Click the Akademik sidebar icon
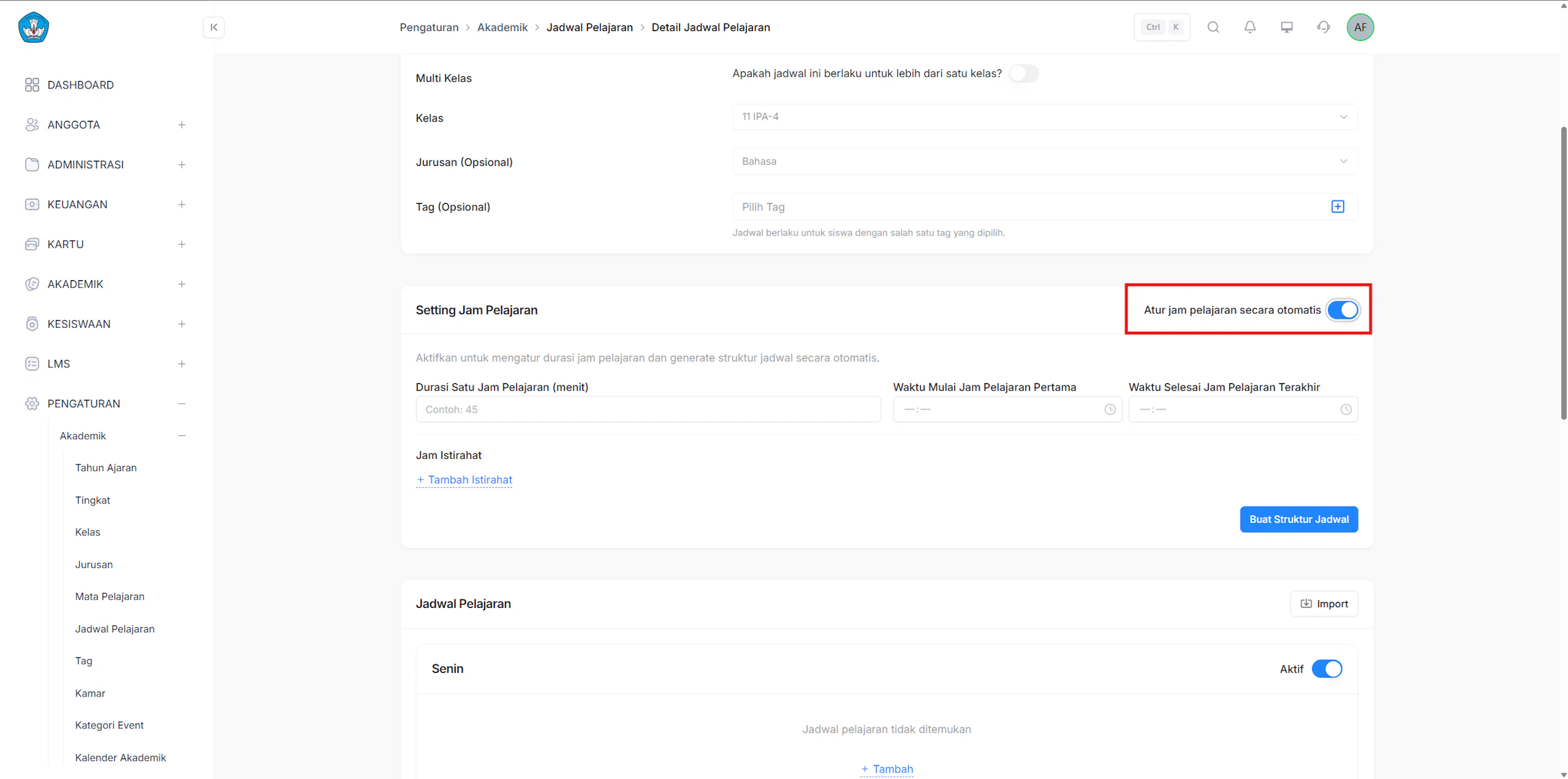The image size is (1568, 779). coord(32,284)
